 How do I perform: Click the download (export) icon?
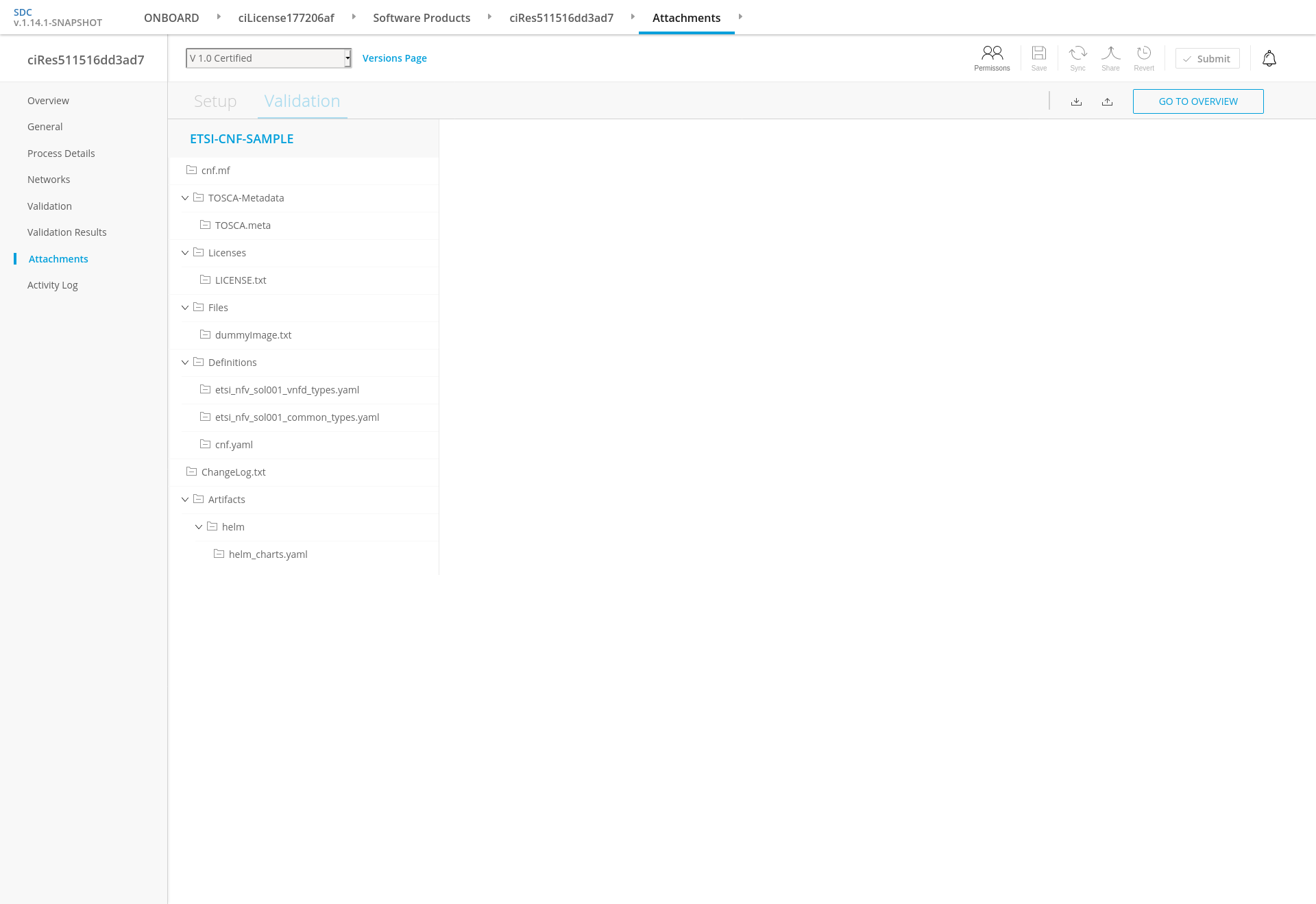click(x=1076, y=101)
